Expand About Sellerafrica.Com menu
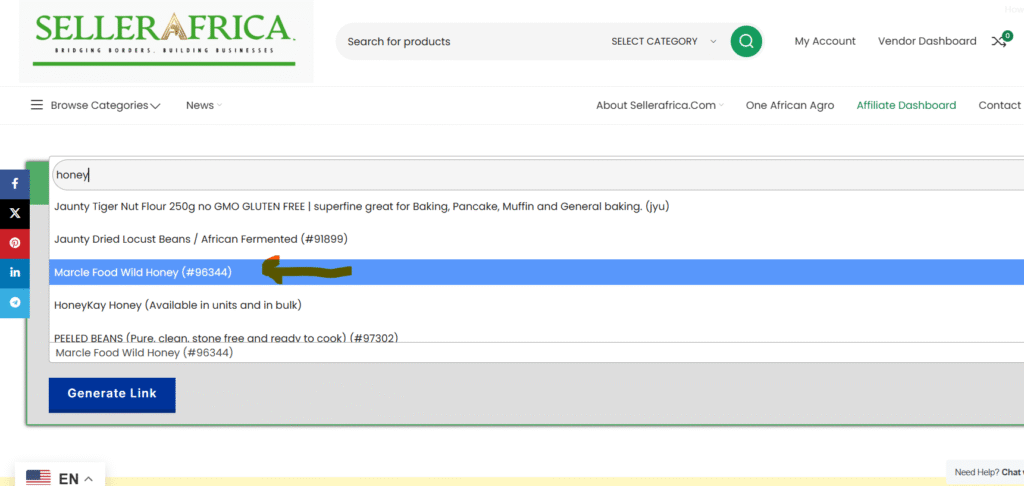The image size is (1024, 486). tap(659, 105)
